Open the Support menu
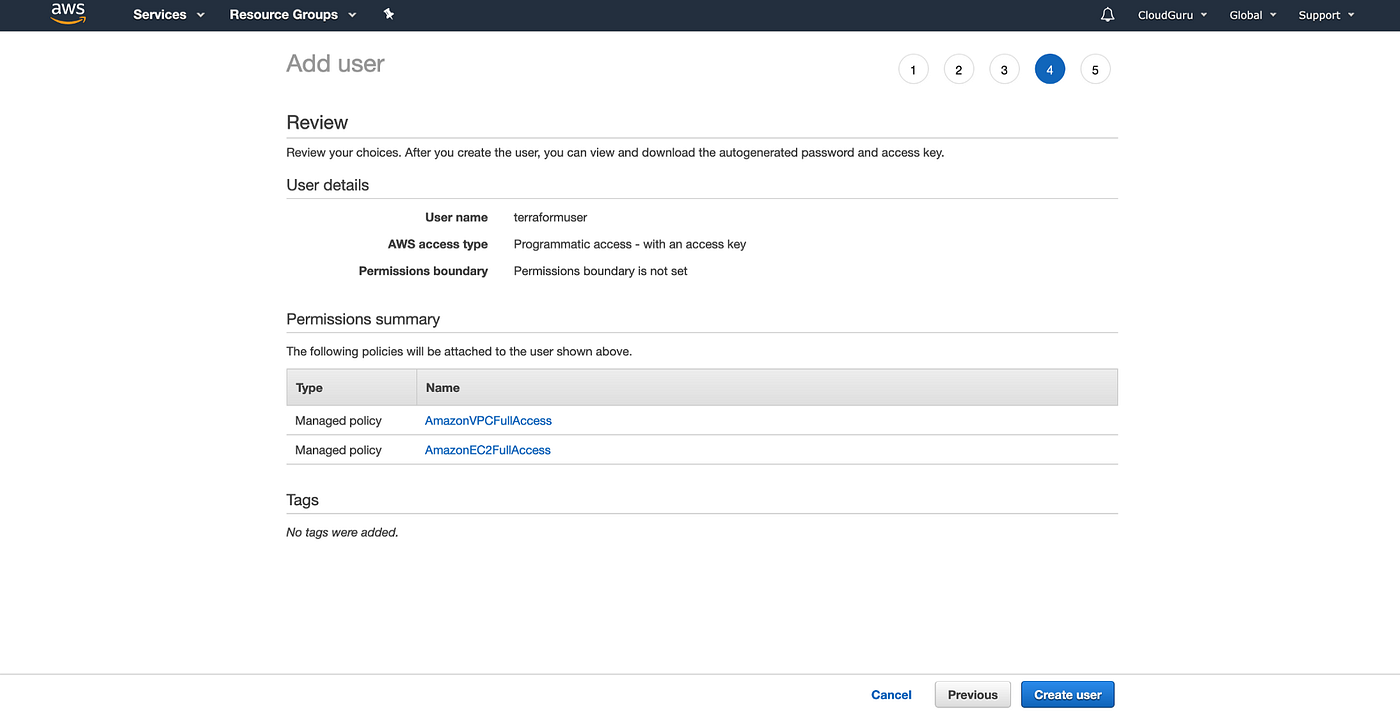This screenshot has height=711, width=1400. pyautogui.click(x=1325, y=14)
